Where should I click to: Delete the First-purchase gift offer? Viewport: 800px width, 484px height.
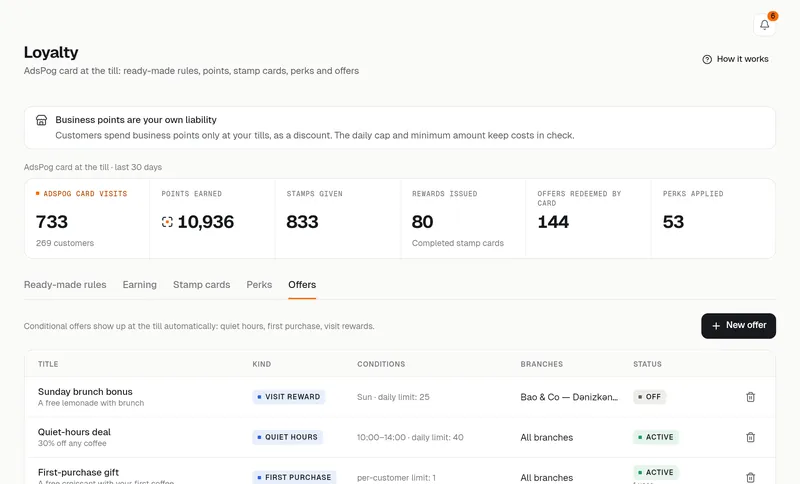750,477
